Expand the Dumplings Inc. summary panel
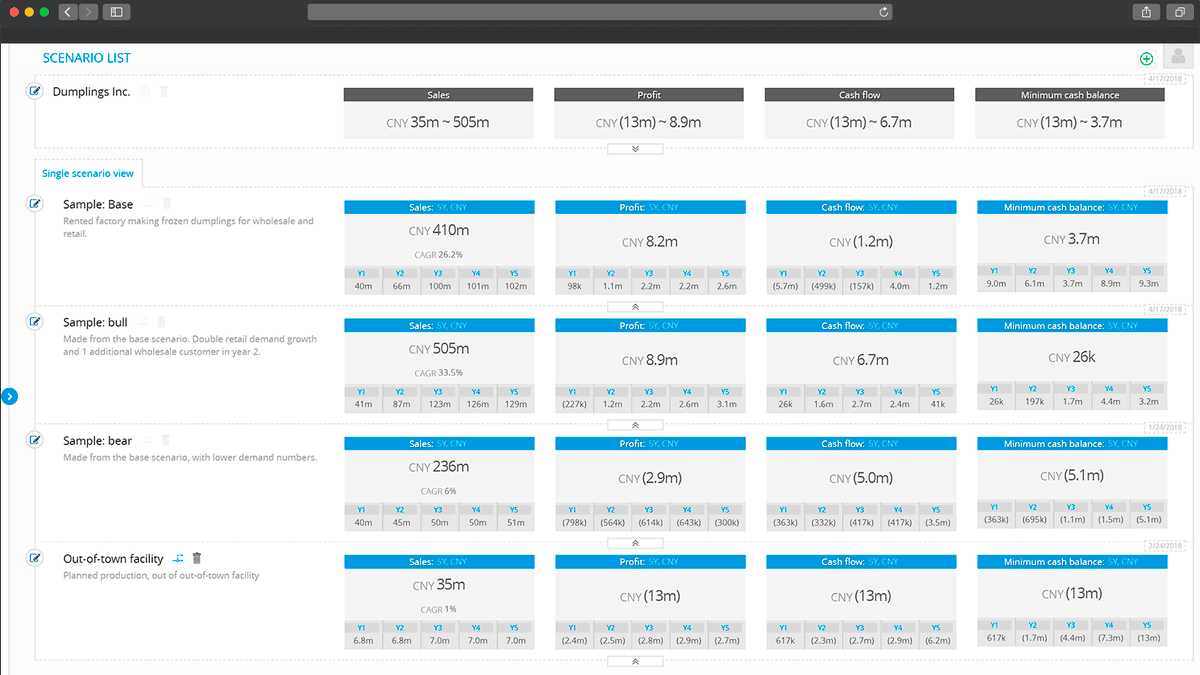Screen dimensions: 1200x675 [x=635, y=149]
